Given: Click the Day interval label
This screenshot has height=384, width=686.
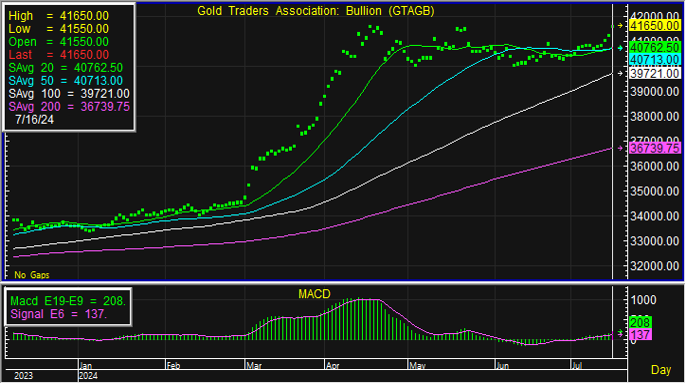Looking at the screenshot, I should pos(661,370).
